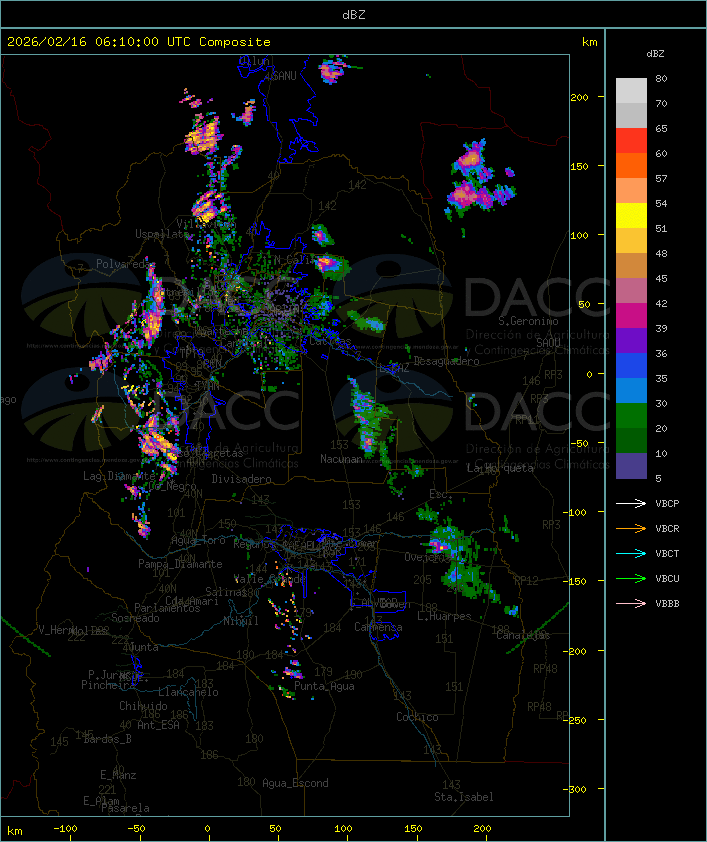Pick the tan 45-48 dBZ swatch
This screenshot has width=707, height=842.
tap(631, 265)
